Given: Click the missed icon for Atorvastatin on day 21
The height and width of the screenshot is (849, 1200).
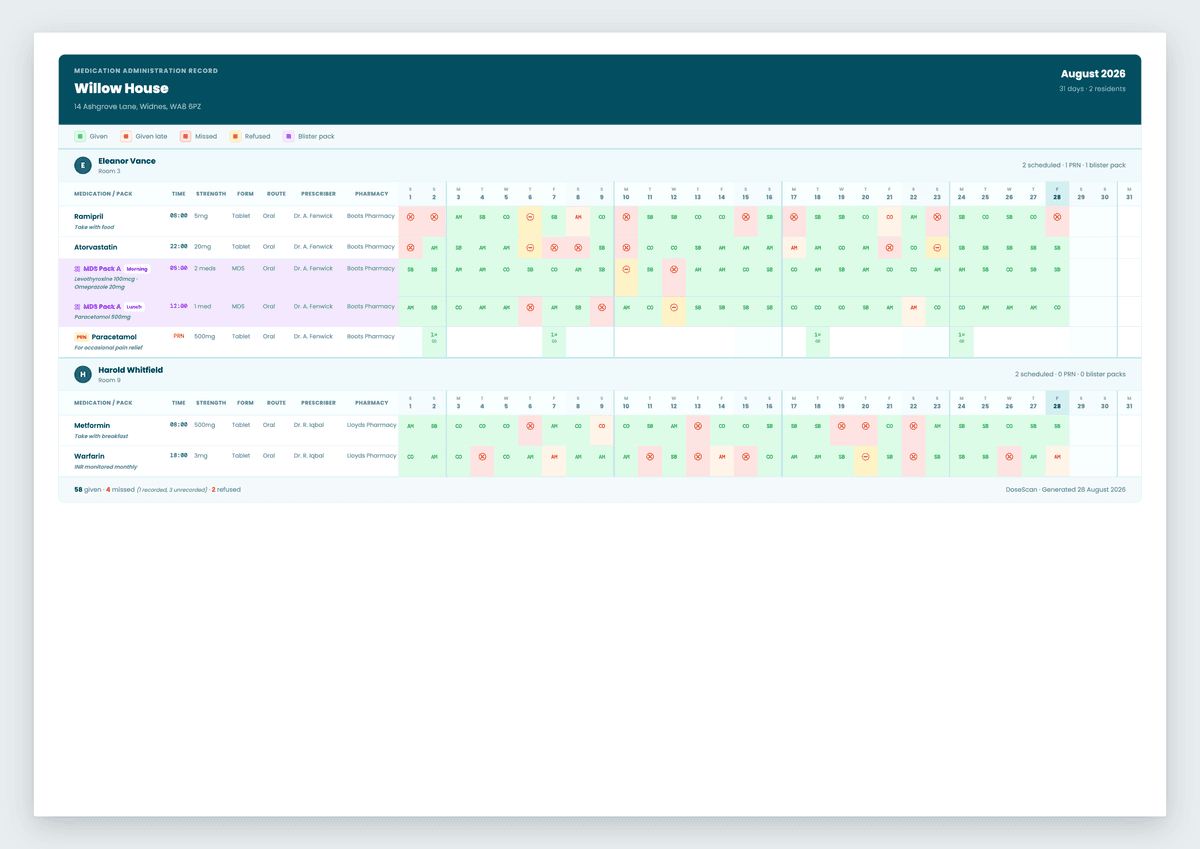Looking at the screenshot, I should [889, 247].
